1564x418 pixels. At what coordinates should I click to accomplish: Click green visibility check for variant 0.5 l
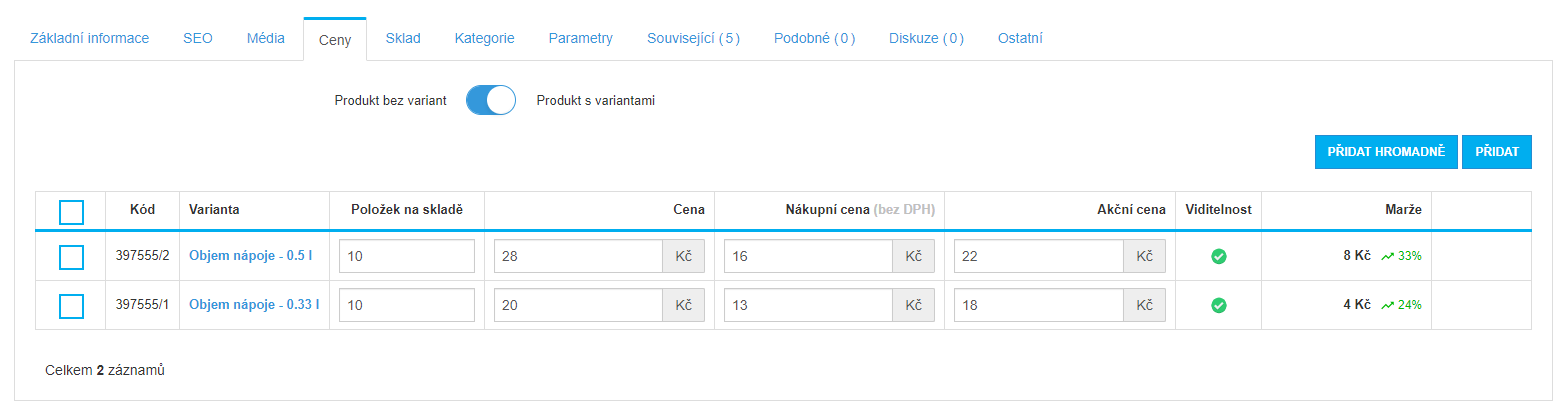click(x=1218, y=256)
